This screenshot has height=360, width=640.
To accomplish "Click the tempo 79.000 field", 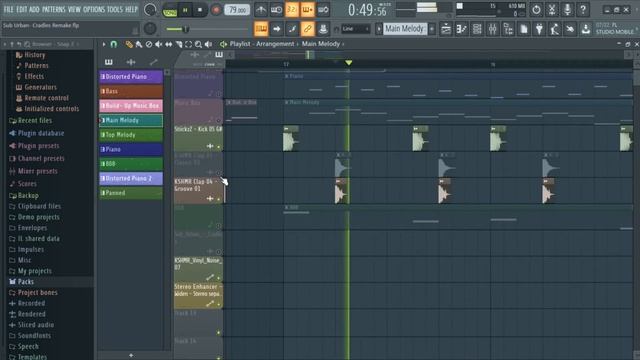I will coord(237,10).
